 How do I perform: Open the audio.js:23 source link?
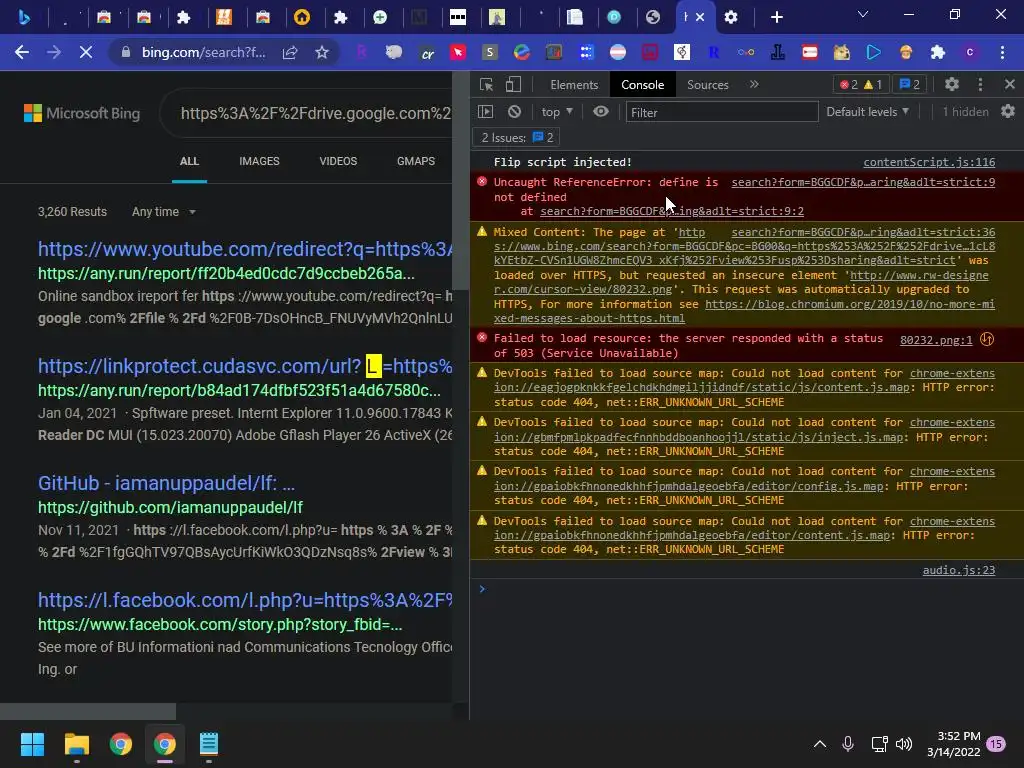(959, 570)
